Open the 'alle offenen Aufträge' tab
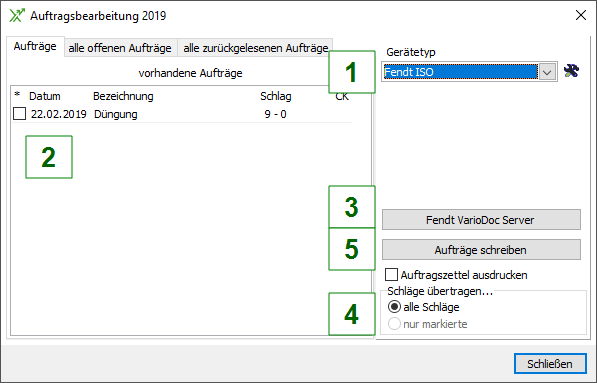597x383 pixels. point(120,48)
